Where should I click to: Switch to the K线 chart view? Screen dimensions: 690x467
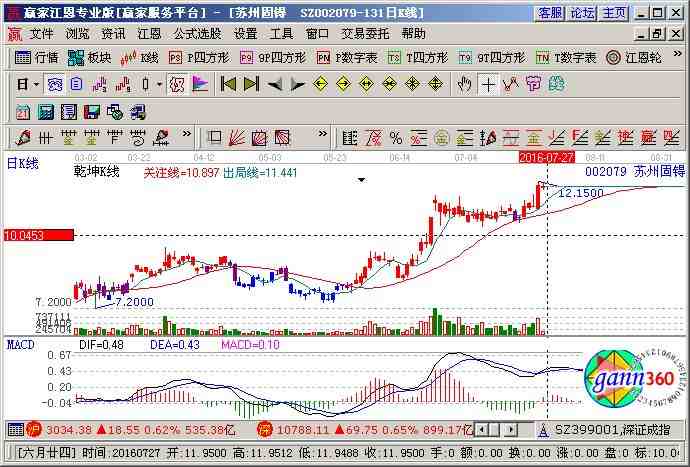(139, 58)
